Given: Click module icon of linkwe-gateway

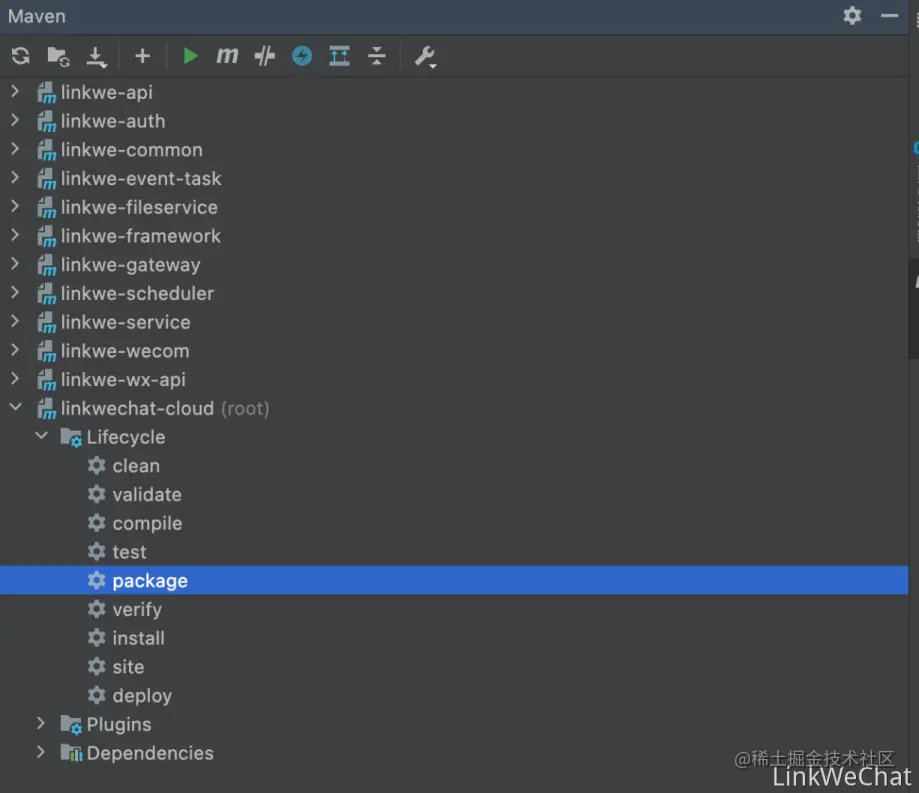Looking at the screenshot, I should (46, 266).
